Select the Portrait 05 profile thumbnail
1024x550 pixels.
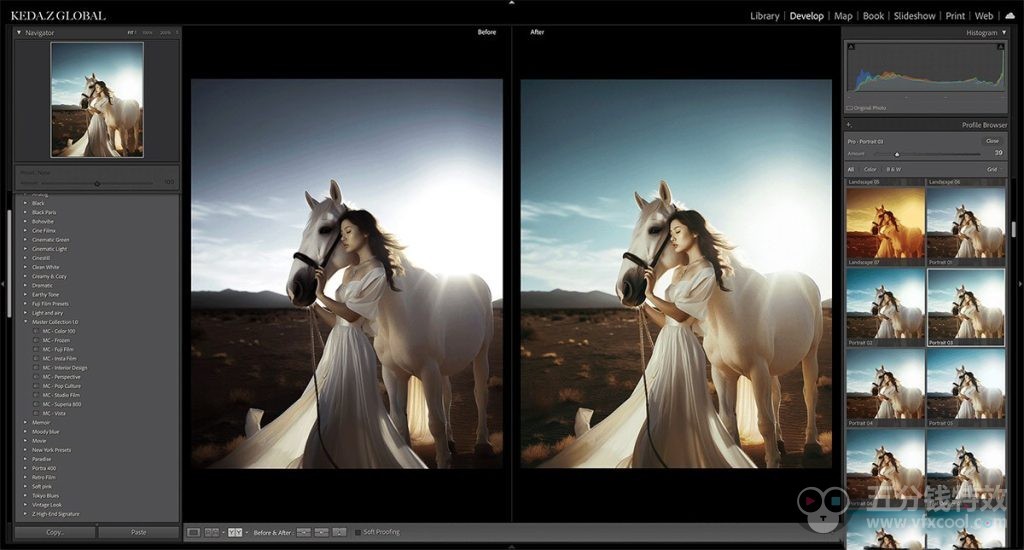tap(966, 384)
